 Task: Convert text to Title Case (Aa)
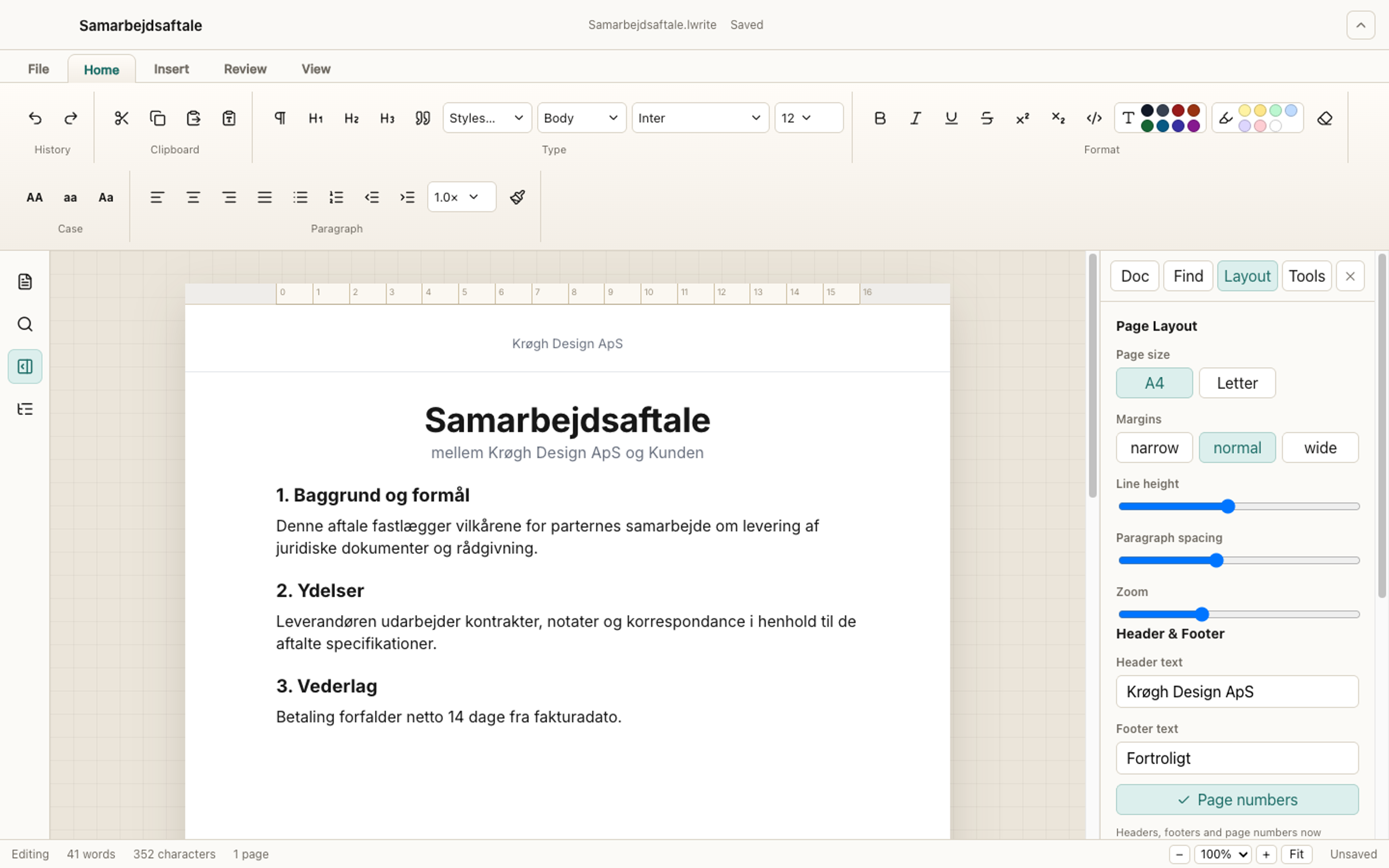pos(106,198)
